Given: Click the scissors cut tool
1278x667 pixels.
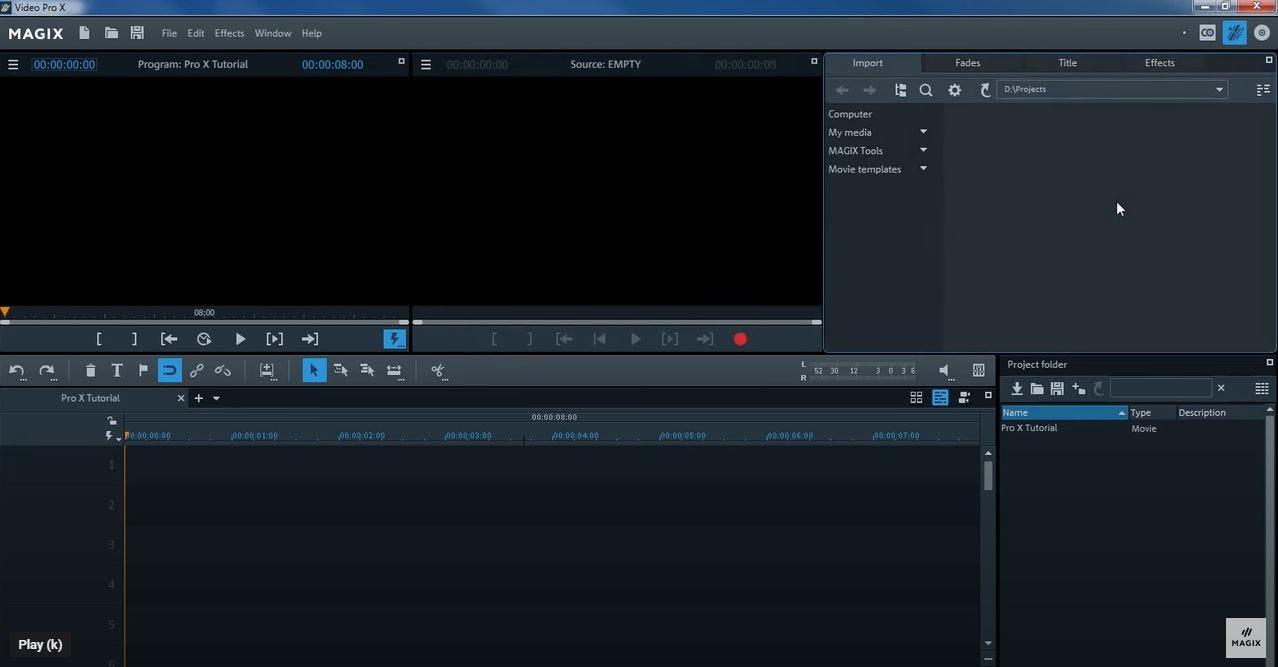Looking at the screenshot, I should pos(437,370).
